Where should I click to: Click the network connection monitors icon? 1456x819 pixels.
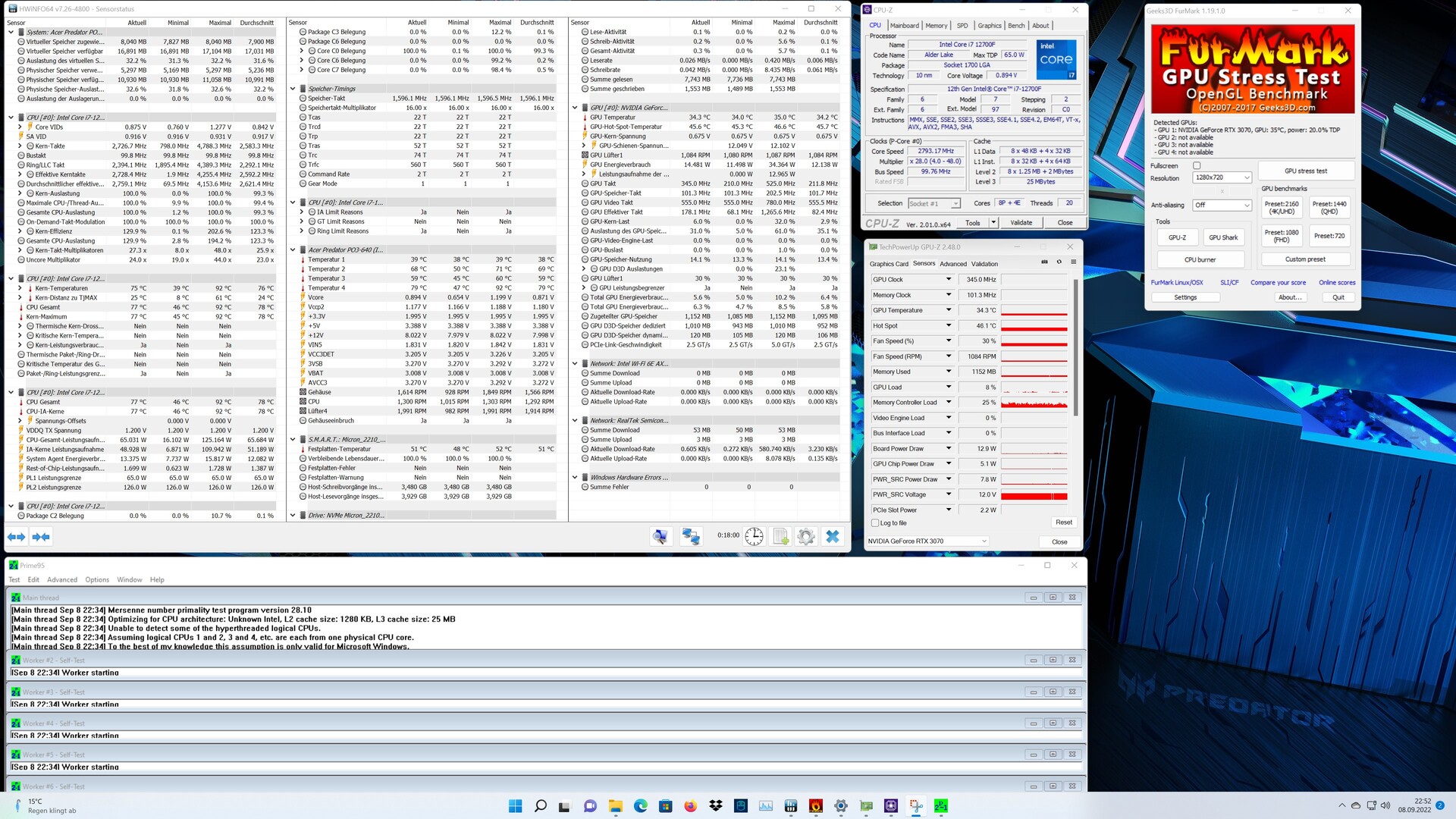click(691, 536)
